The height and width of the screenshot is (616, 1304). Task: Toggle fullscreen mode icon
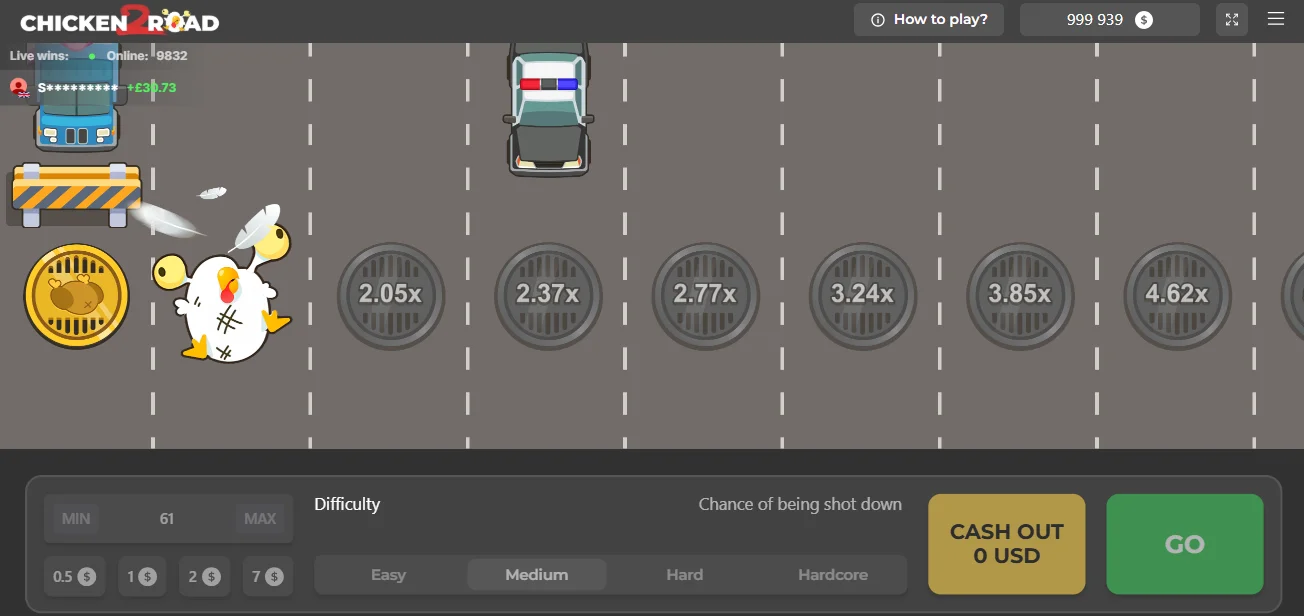1232,19
